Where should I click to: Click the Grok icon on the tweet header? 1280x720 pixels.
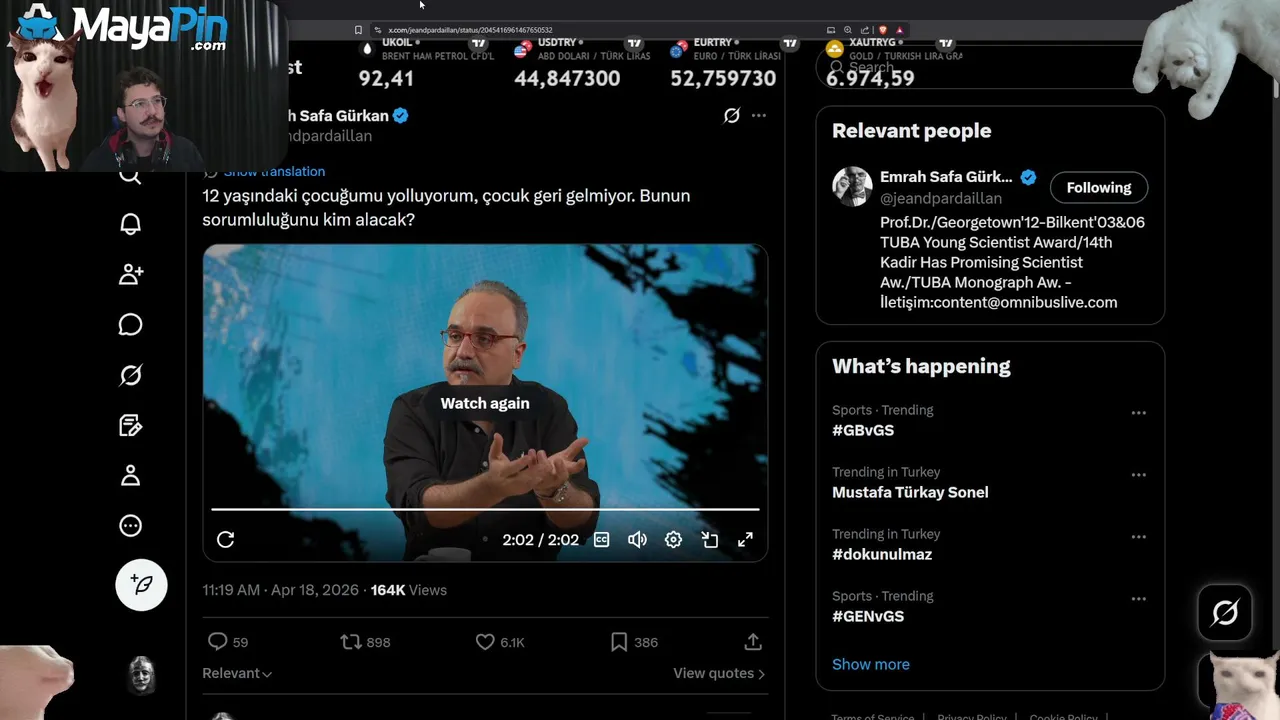[x=732, y=116]
